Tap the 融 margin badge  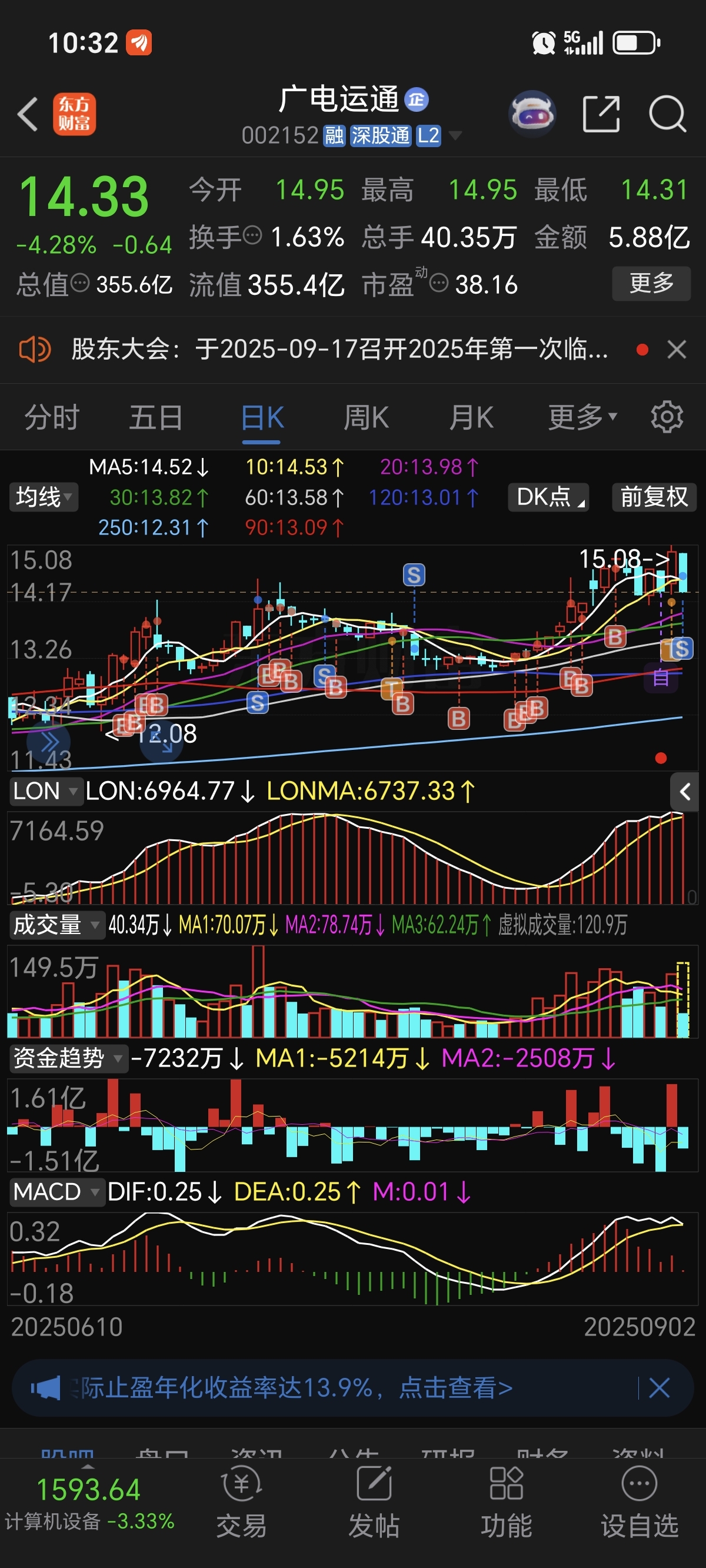[334, 135]
